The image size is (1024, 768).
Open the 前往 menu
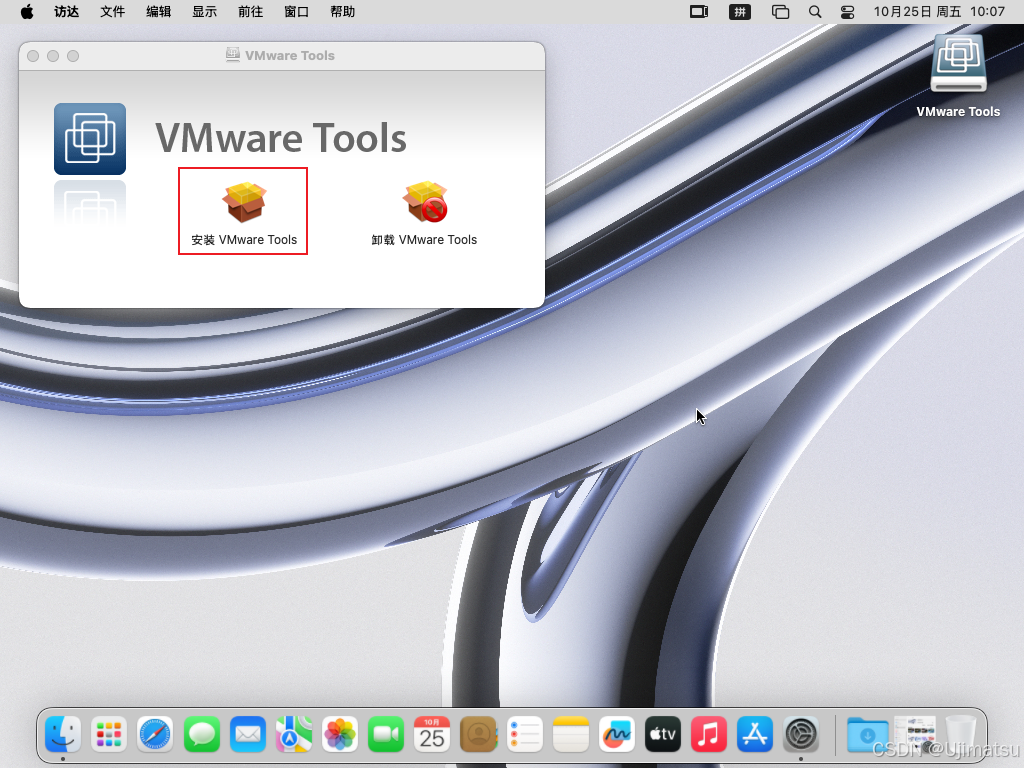pos(250,12)
